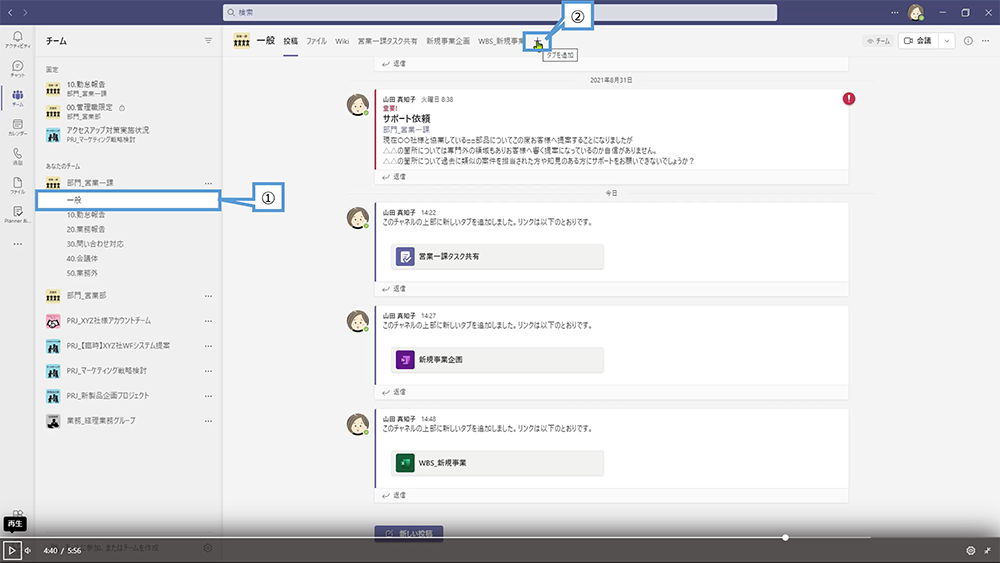The width and height of the screenshot is (1000, 563).
Task: Expand PRJ_【臨時】XYZ社WFシステム提案 team
Action: [119, 346]
